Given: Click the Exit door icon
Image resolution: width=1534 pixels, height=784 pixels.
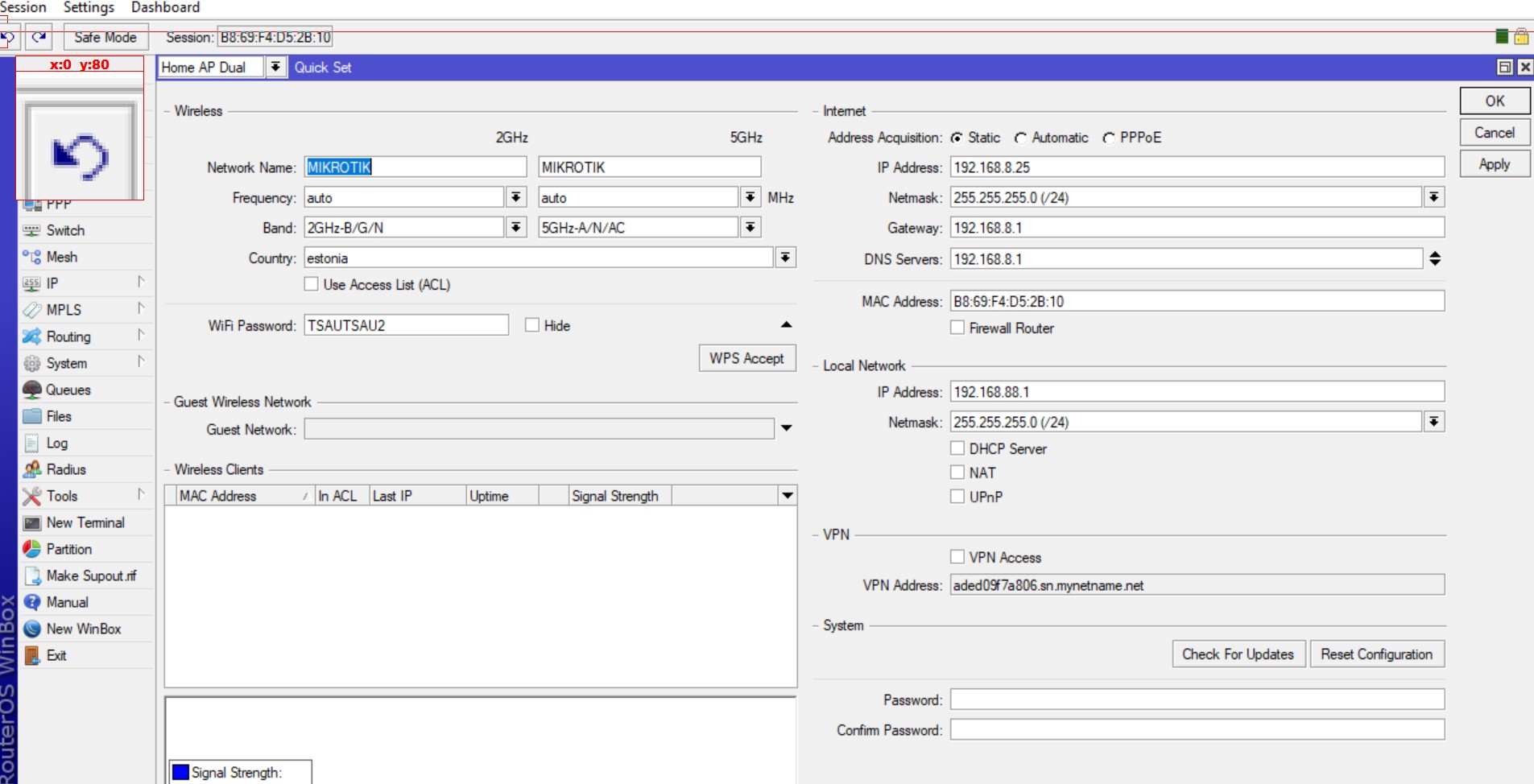Looking at the screenshot, I should (x=32, y=655).
